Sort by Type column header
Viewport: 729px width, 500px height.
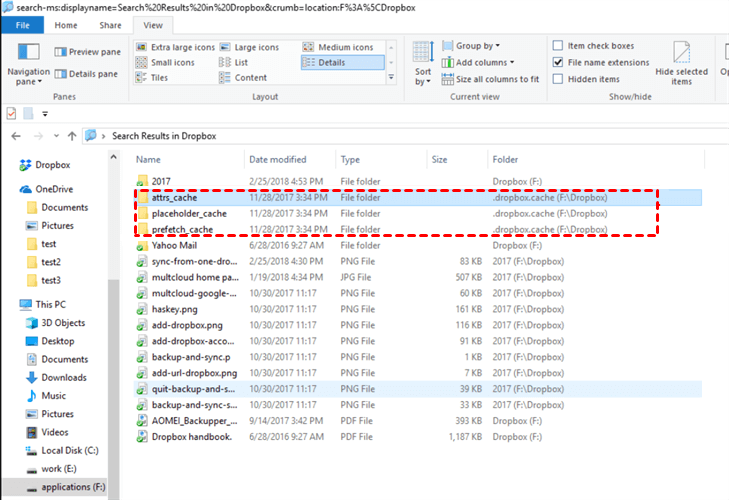[x=381, y=160]
